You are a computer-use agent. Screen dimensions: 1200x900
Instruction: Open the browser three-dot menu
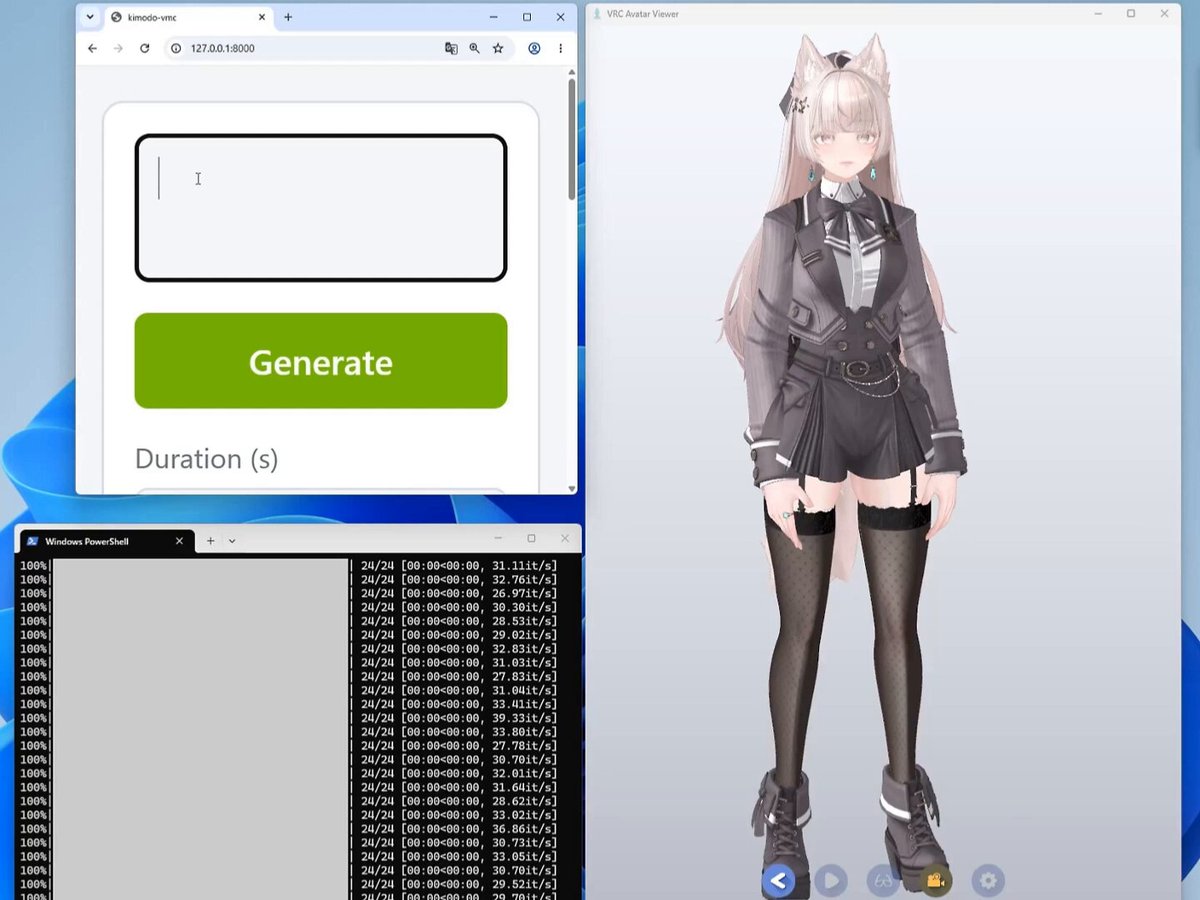tap(560, 48)
